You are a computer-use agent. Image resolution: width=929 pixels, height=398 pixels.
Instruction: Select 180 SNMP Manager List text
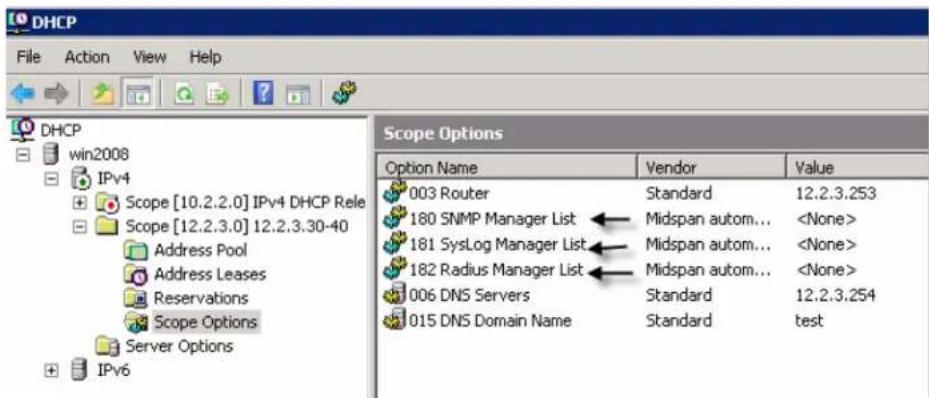point(492,219)
